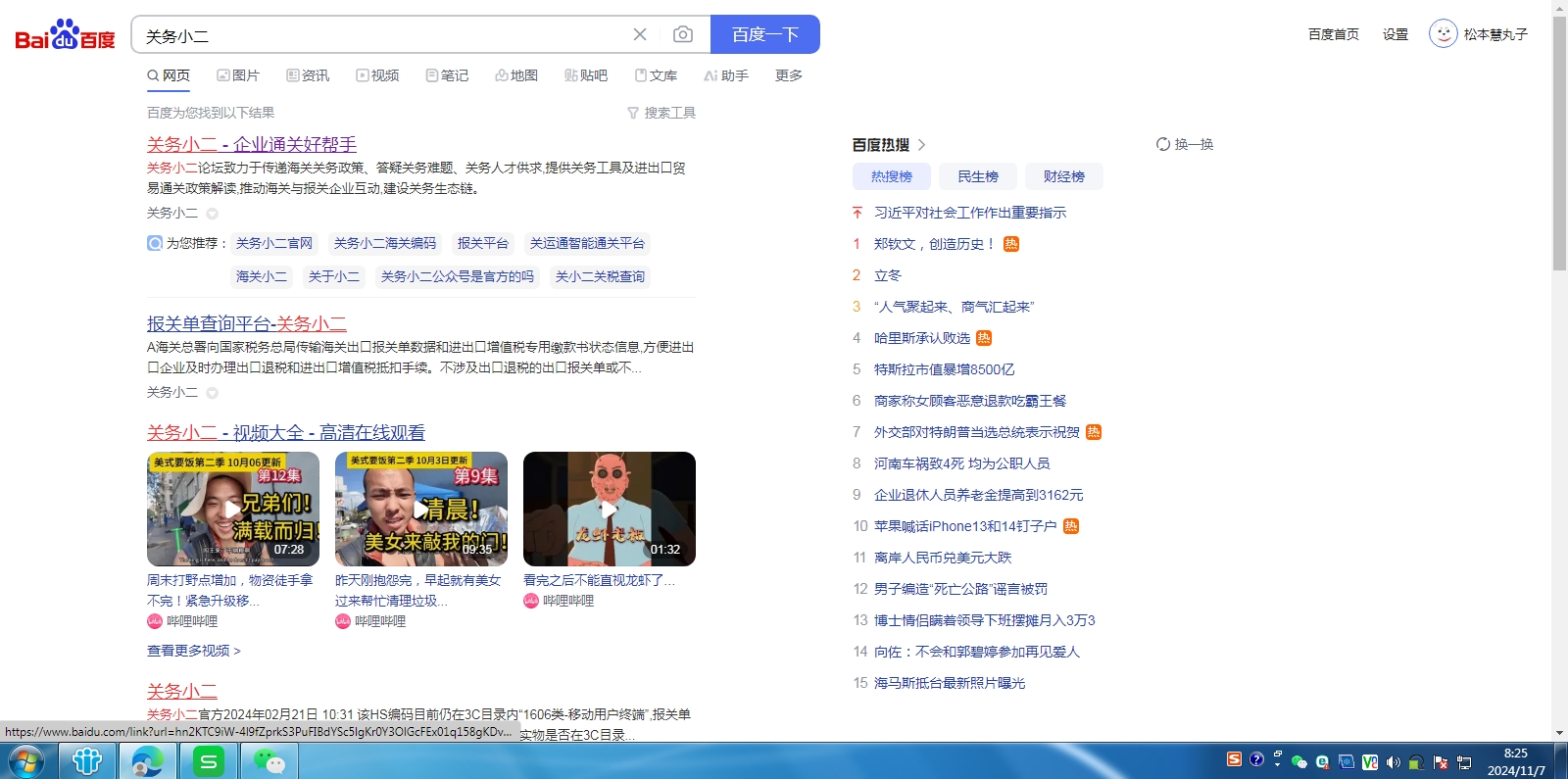The width and height of the screenshot is (1568, 779).
Task: Switch to 视频 tab
Action: coord(377,75)
